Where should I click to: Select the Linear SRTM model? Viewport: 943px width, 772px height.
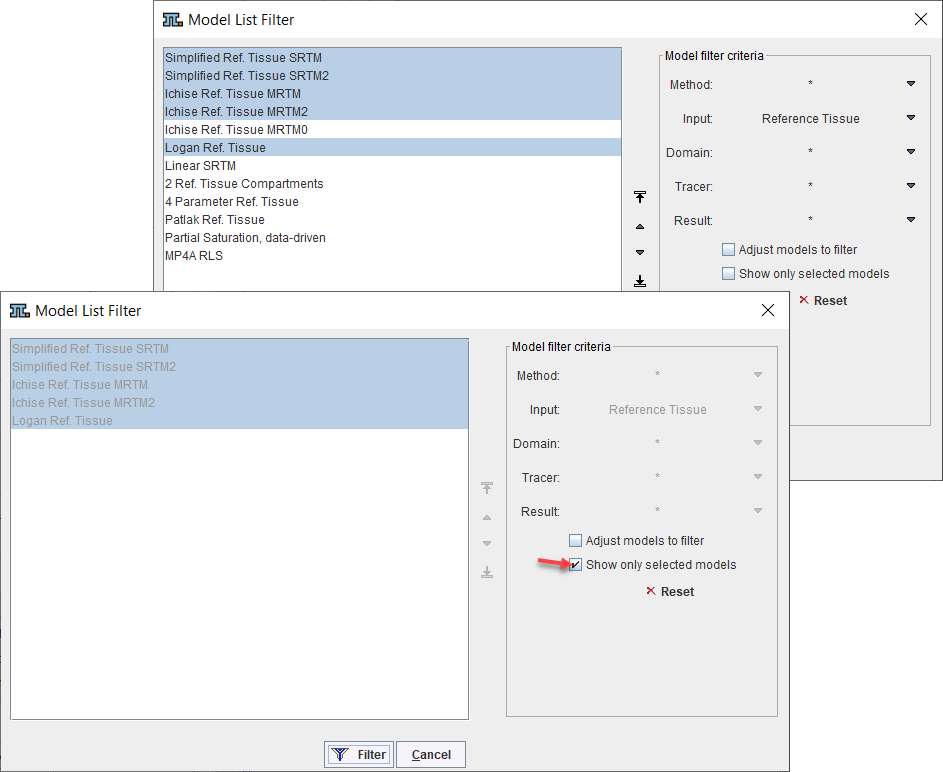[x=392, y=166]
